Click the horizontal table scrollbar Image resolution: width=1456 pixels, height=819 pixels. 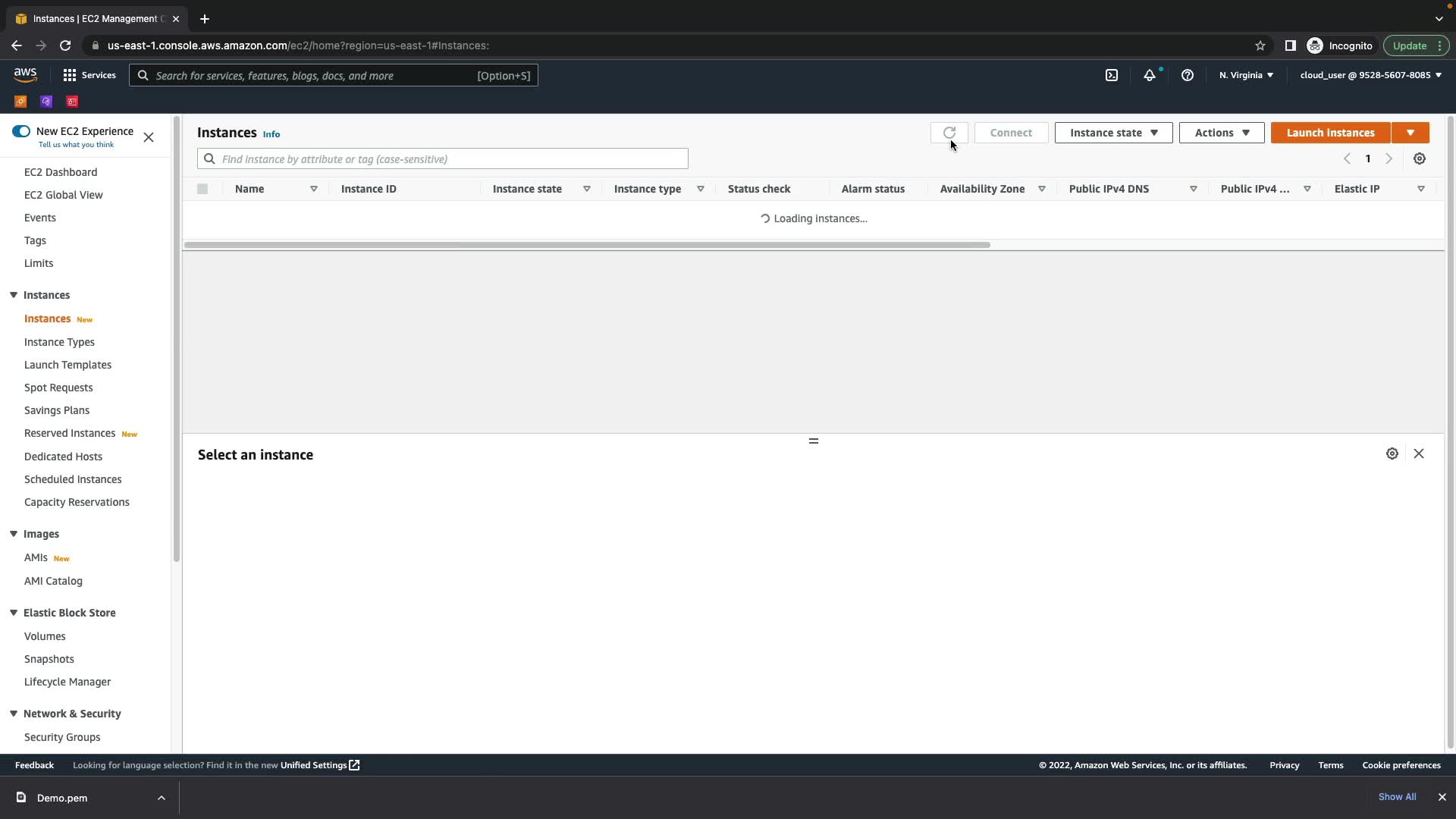tap(586, 245)
